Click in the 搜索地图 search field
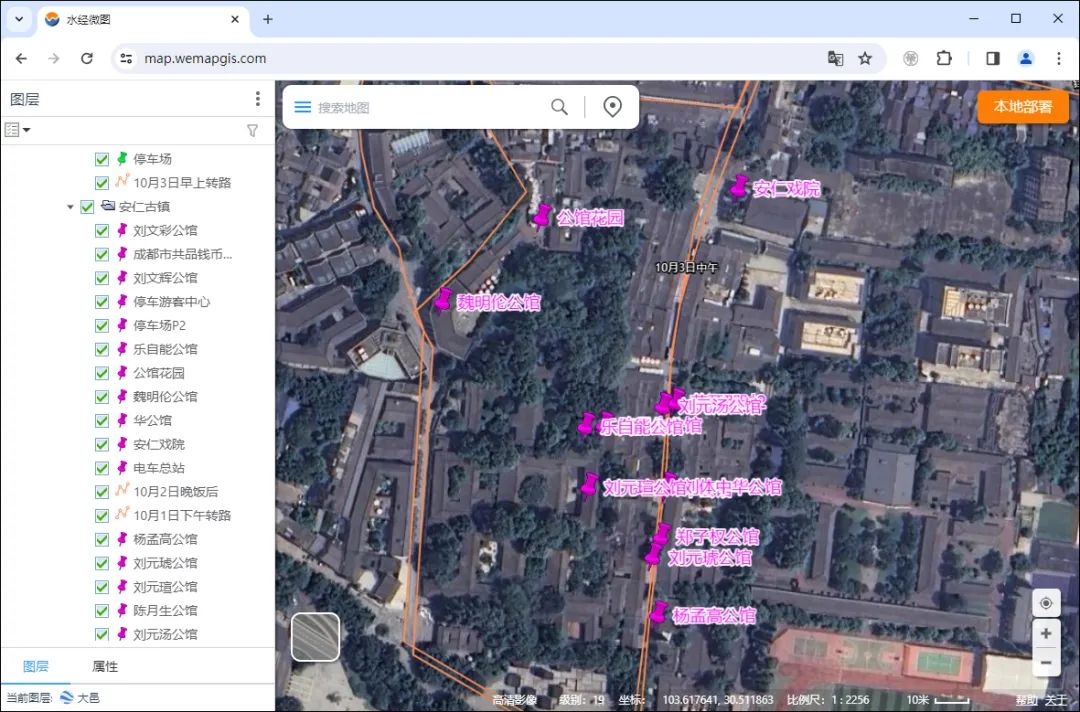The height and width of the screenshot is (712, 1080). [427, 107]
